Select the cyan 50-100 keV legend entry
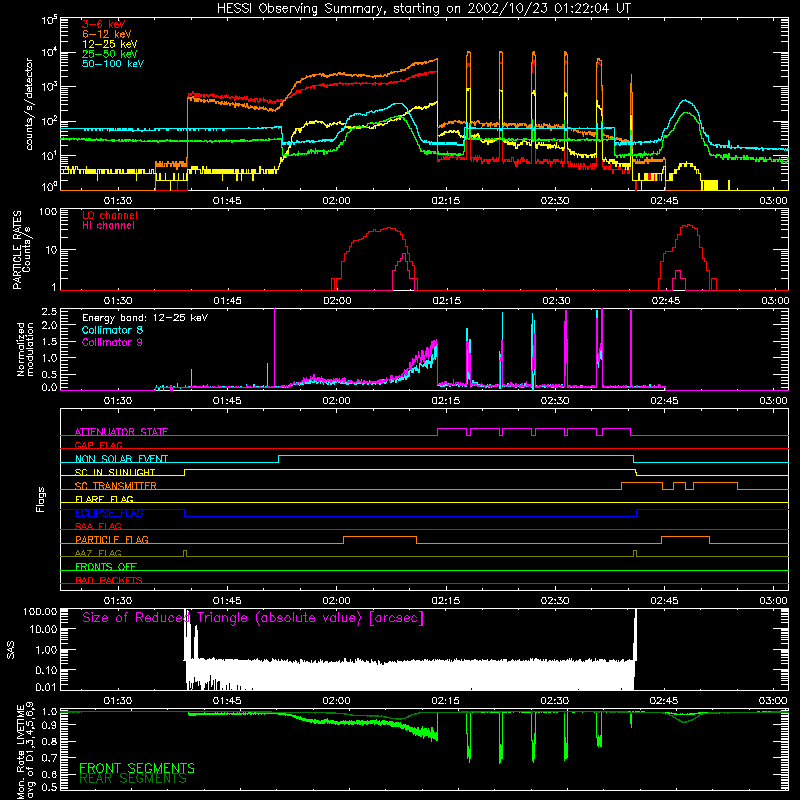Screen dimensions: 800x800 [x=113, y=64]
